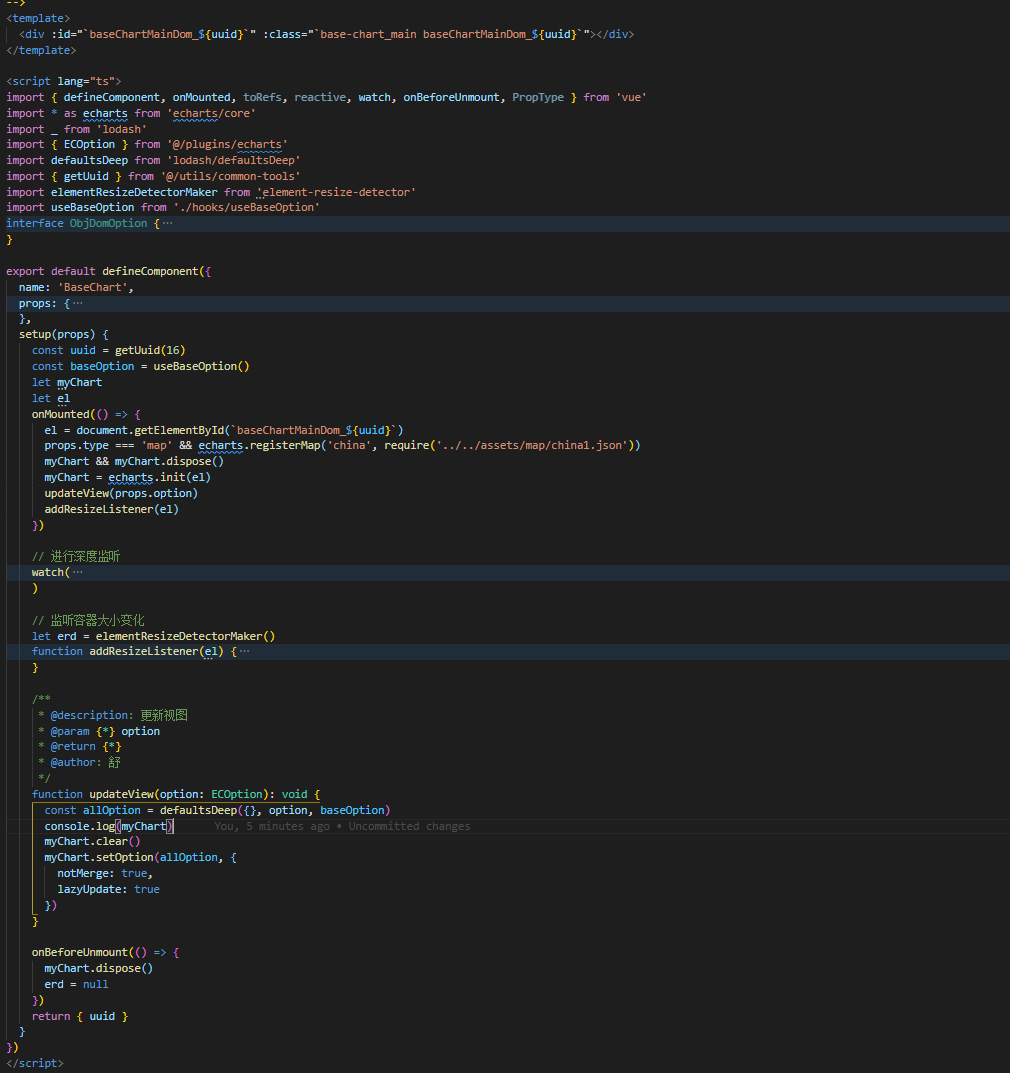1010x1073 pixels.
Task: Click the closing </template> tag
Action: 41,51
